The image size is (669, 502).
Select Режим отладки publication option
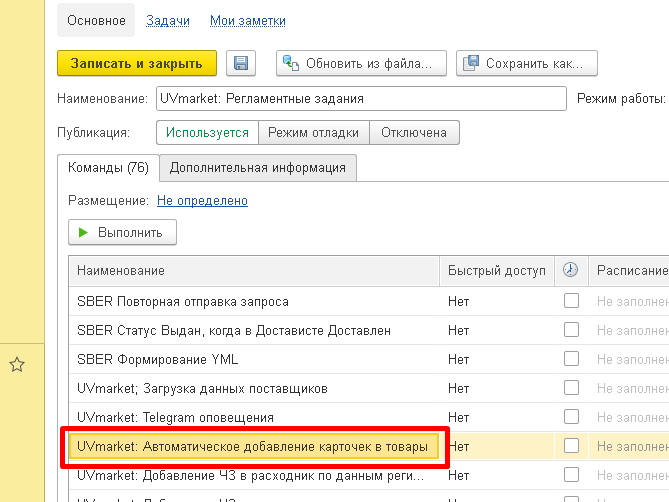[x=314, y=133]
